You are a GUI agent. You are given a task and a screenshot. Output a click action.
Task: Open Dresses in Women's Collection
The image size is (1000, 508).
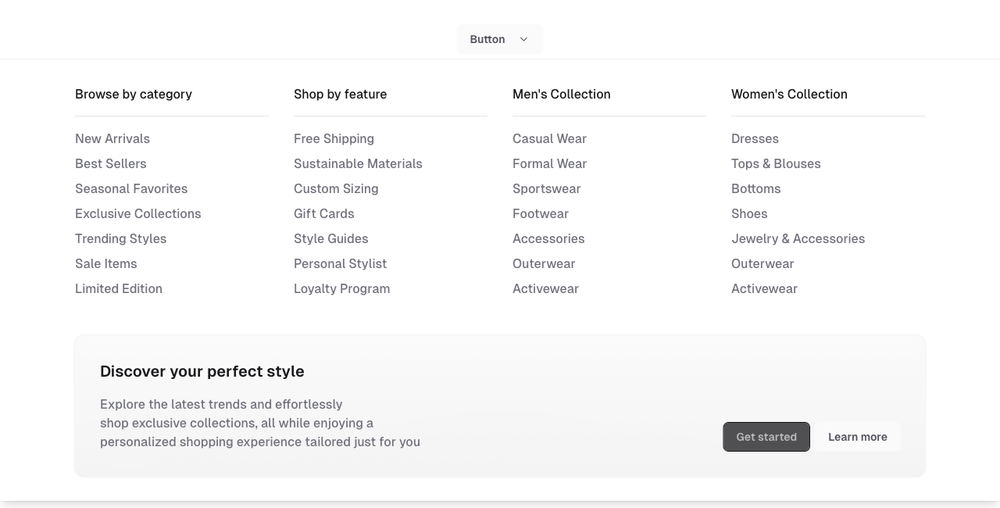pyautogui.click(x=755, y=139)
